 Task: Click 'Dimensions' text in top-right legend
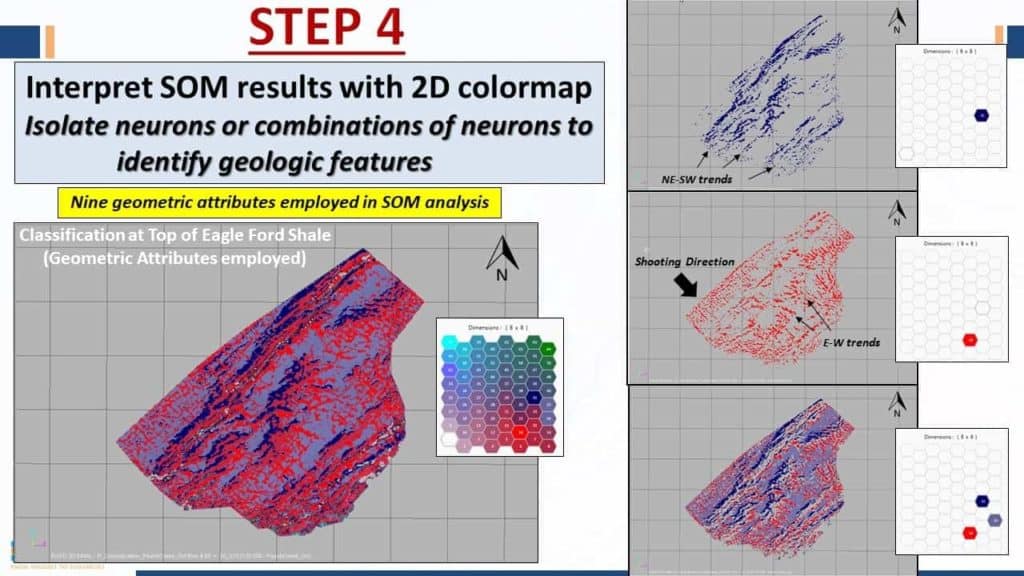[x=950, y=51]
